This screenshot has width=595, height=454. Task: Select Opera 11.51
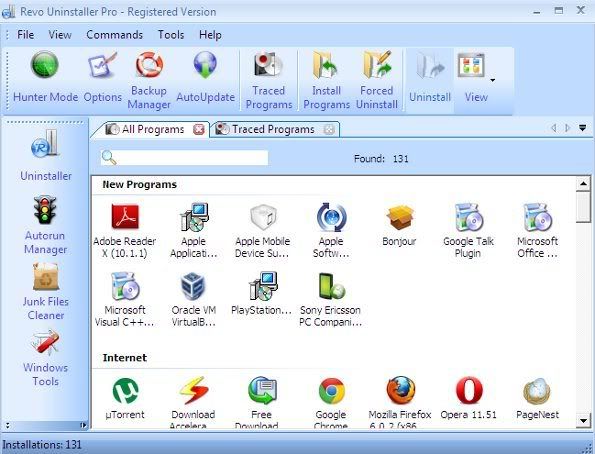point(468,399)
